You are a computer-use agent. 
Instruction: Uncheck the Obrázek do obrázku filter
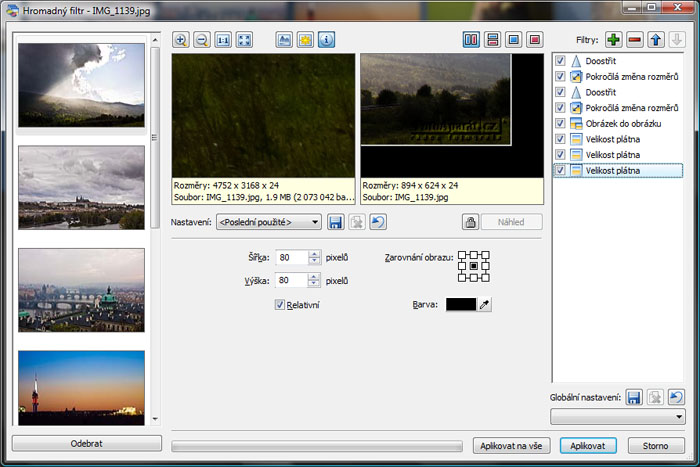560,124
